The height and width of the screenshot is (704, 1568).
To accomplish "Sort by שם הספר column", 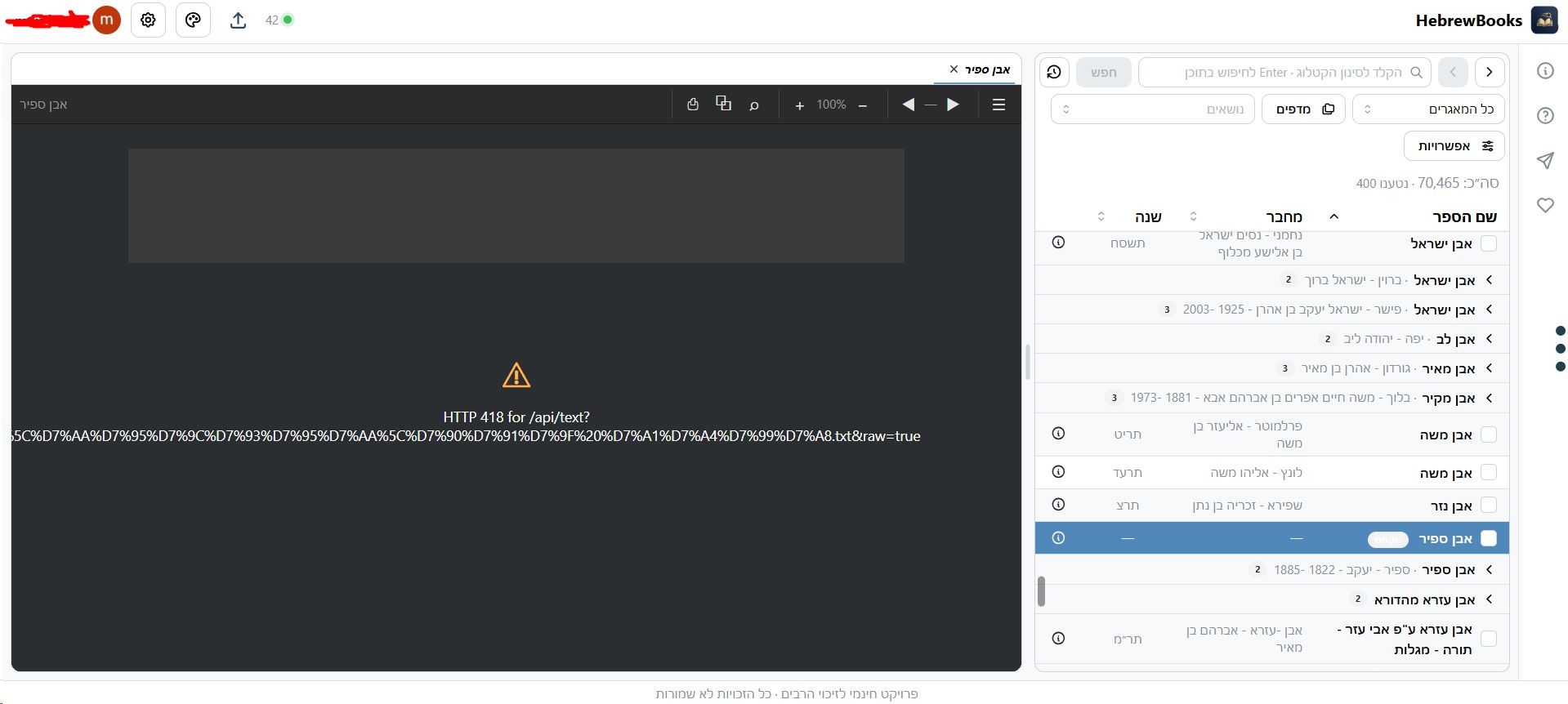I will tap(1464, 216).
